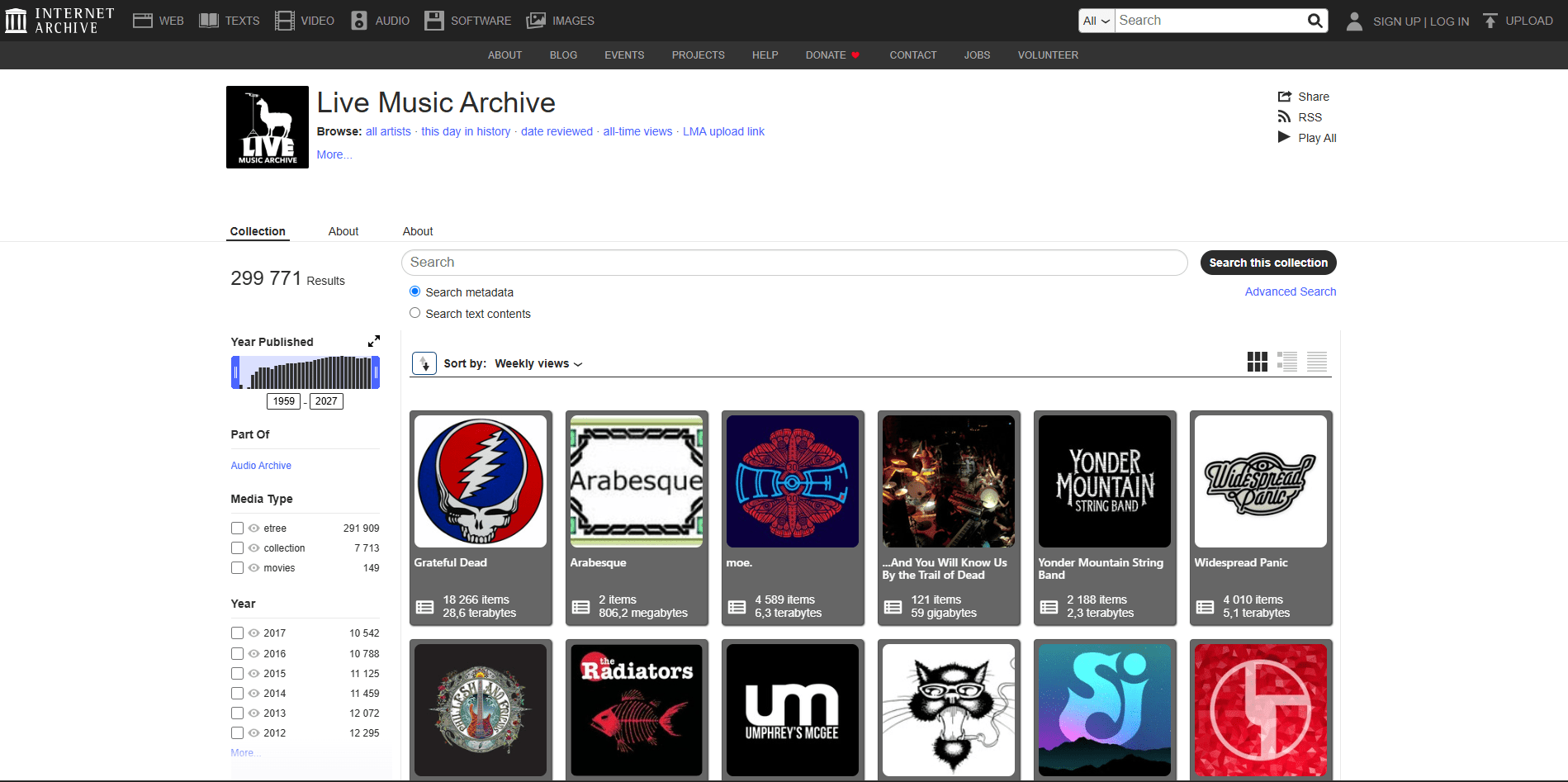1568x782 pixels.
Task: Click left handle of year range slider
Action: pyautogui.click(x=235, y=372)
